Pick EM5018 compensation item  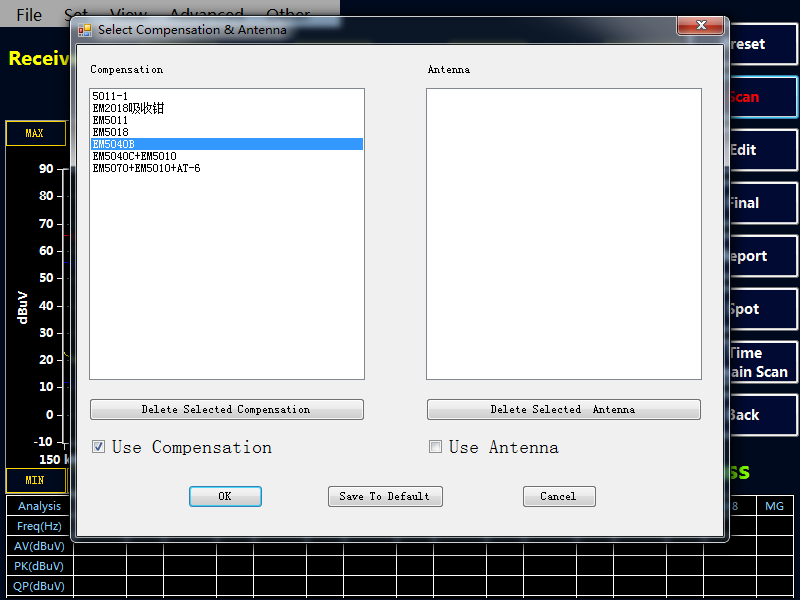click(x=110, y=132)
